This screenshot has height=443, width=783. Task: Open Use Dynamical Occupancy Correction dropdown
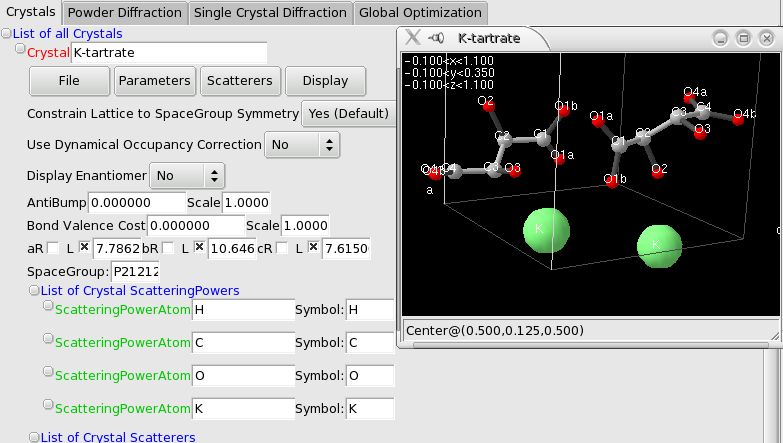pos(302,145)
